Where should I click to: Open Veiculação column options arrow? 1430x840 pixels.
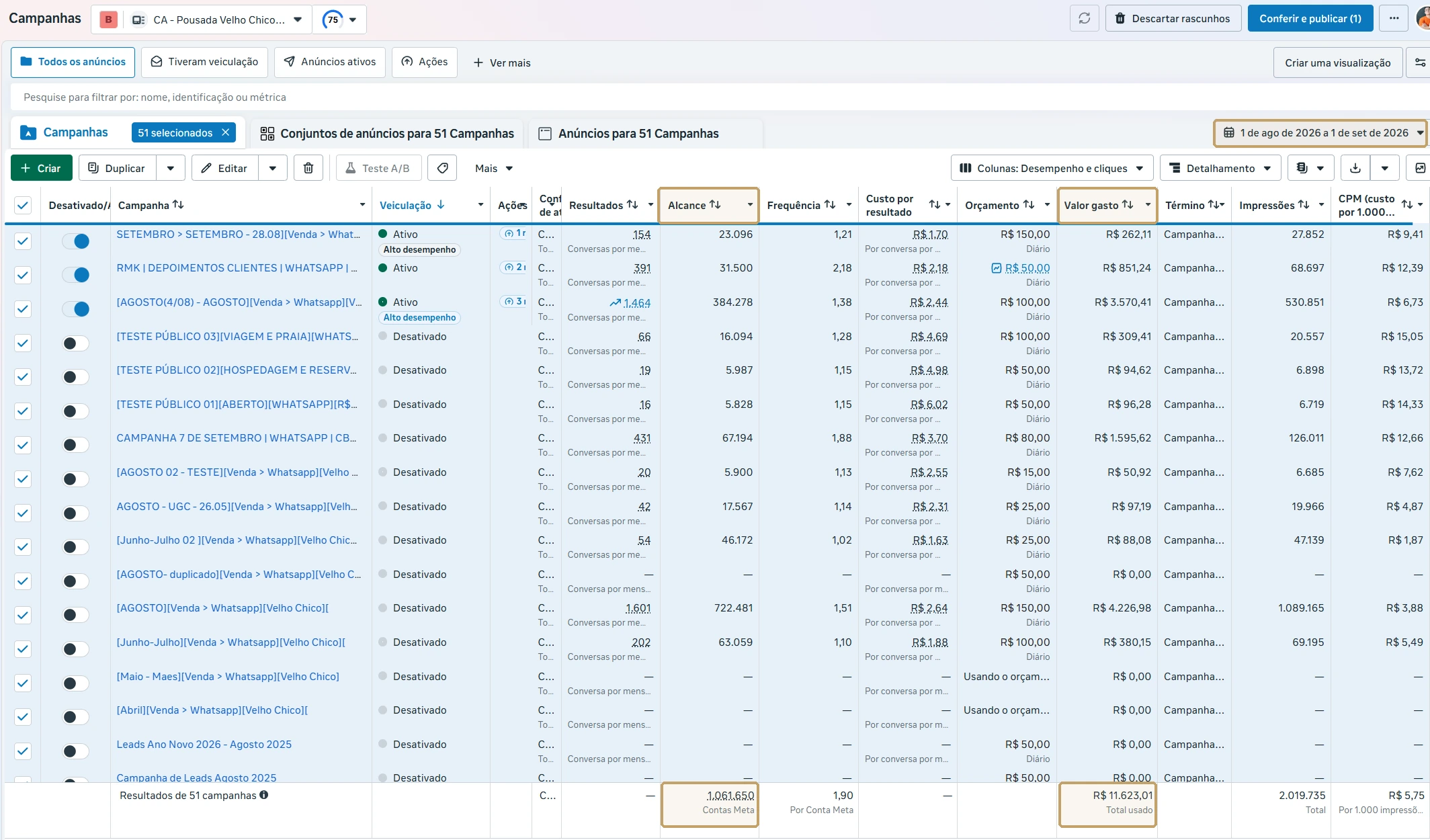(480, 205)
